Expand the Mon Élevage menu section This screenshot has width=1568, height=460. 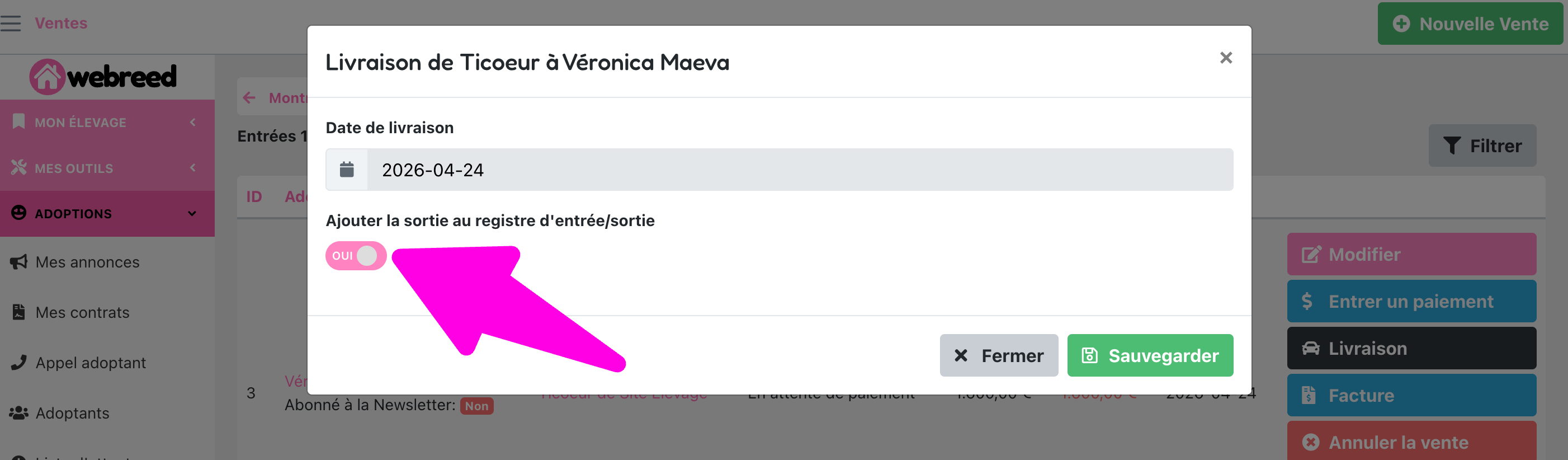coord(107,123)
